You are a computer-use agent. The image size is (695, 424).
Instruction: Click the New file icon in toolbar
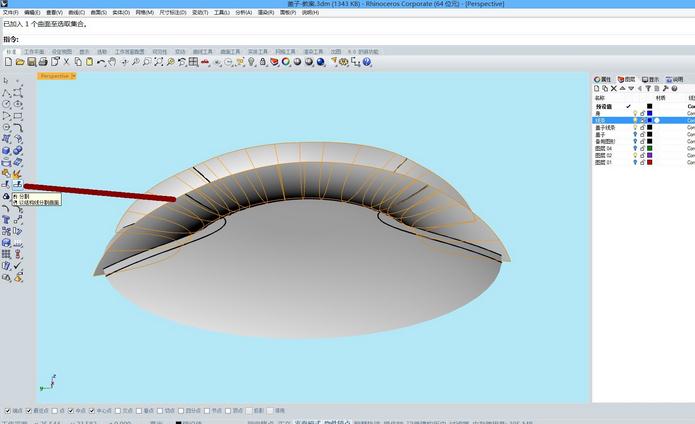[x=8, y=62]
